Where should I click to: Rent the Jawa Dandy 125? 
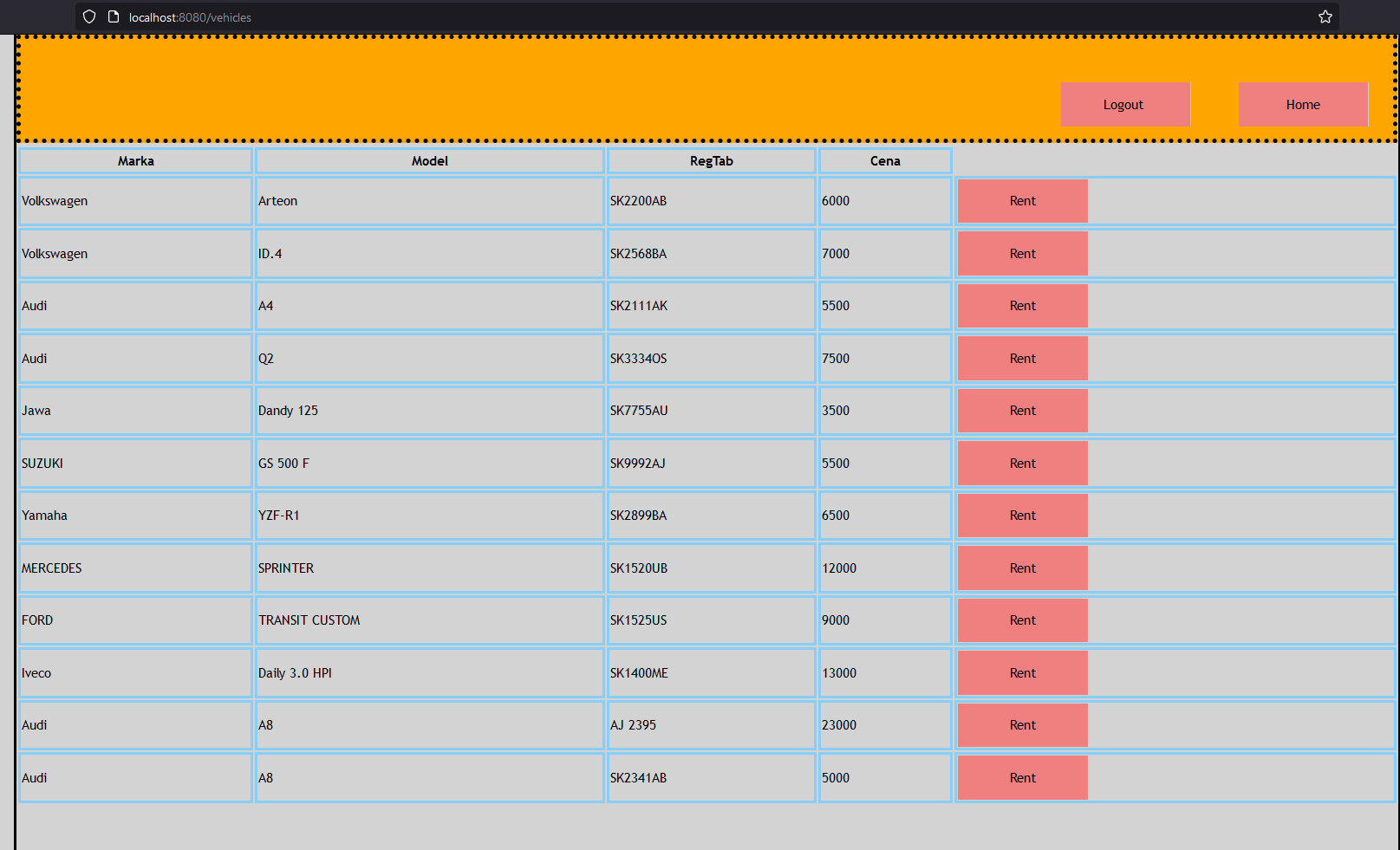click(x=1022, y=411)
